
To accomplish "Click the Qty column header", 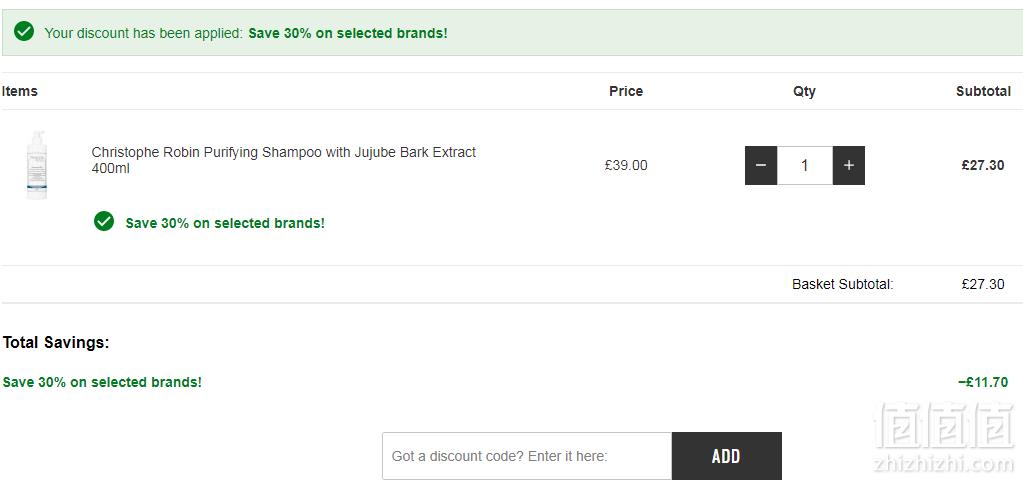I will (804, 91).
